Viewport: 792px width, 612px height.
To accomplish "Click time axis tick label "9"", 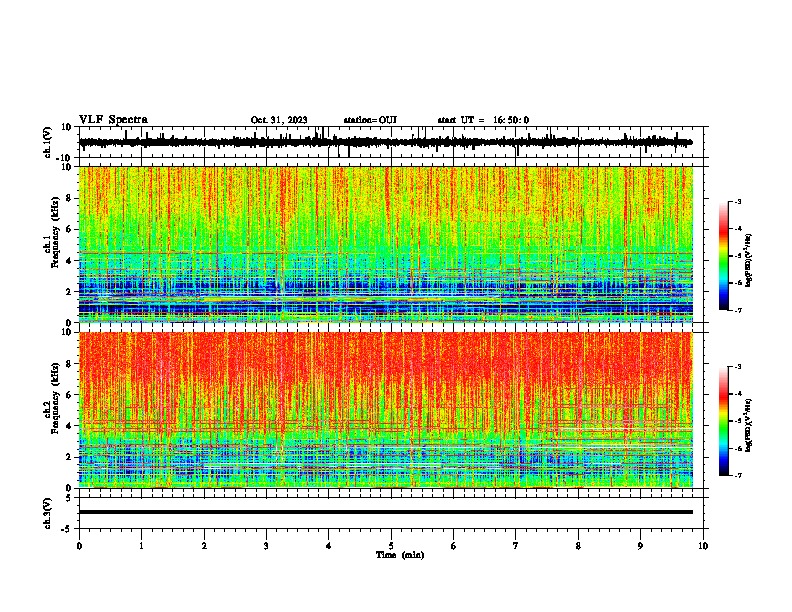I will point(640,546).
